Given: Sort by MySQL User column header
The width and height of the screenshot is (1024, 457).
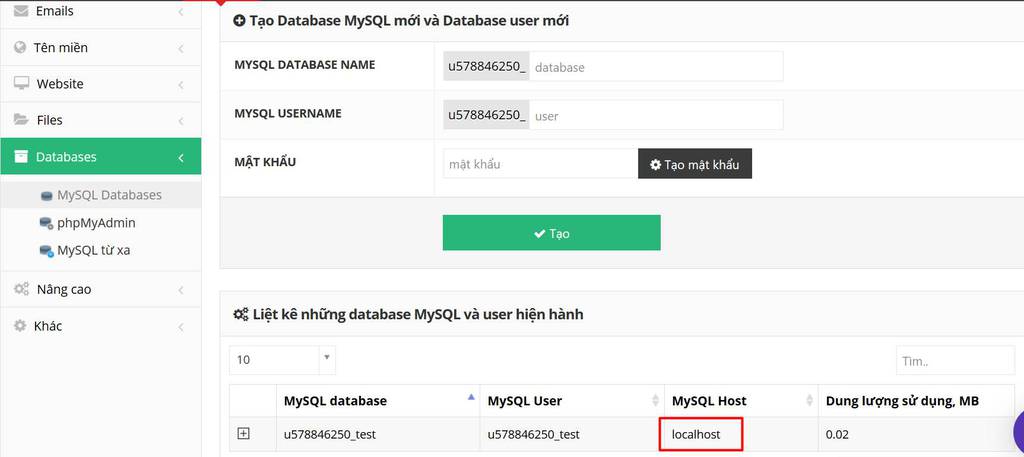Looking at the screenshot, I should [x=572, y=400].
